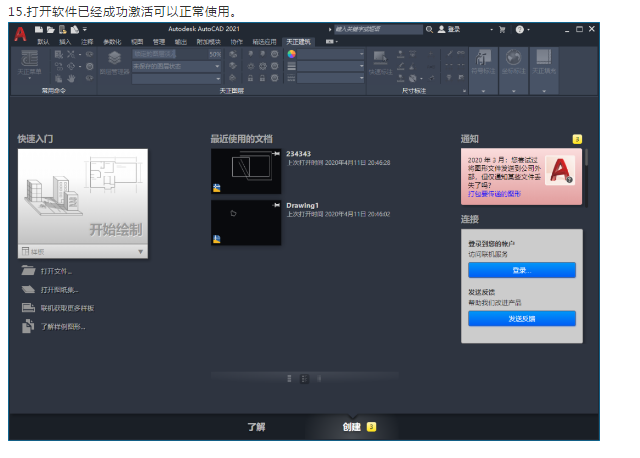The width and height of the screenshot is (640, 458).
Task: Open the ribbon display toggle after 天正建筑 tab
Action: tap(331, 42)
